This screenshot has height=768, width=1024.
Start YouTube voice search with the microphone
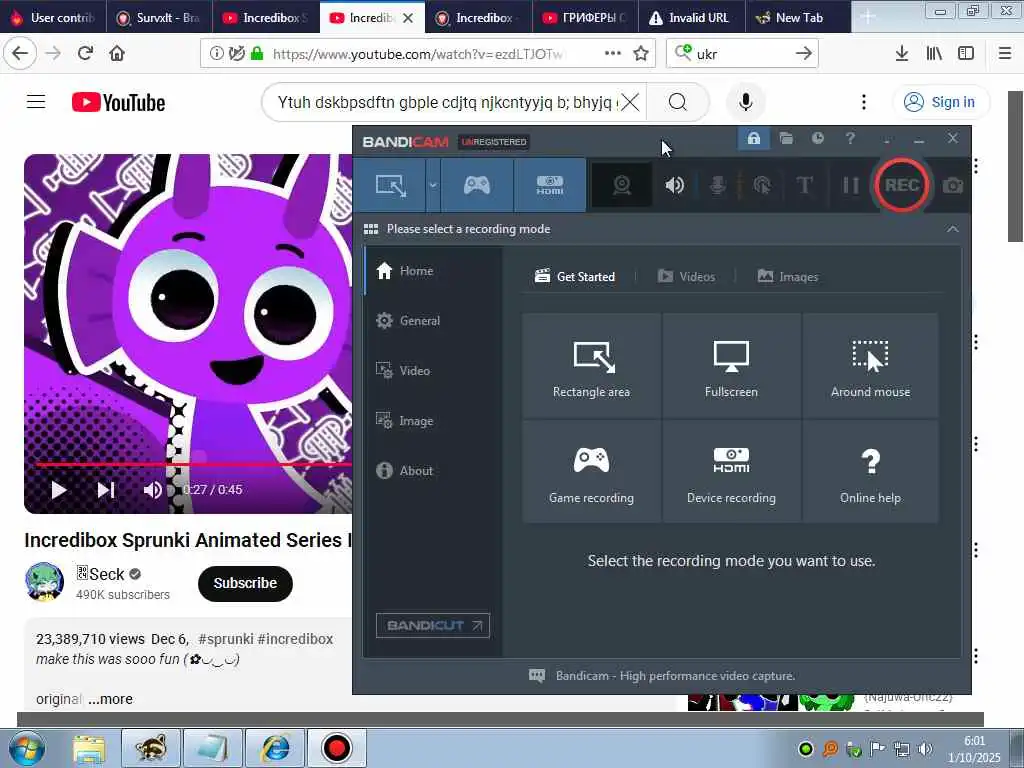click(x=746, y=102)
